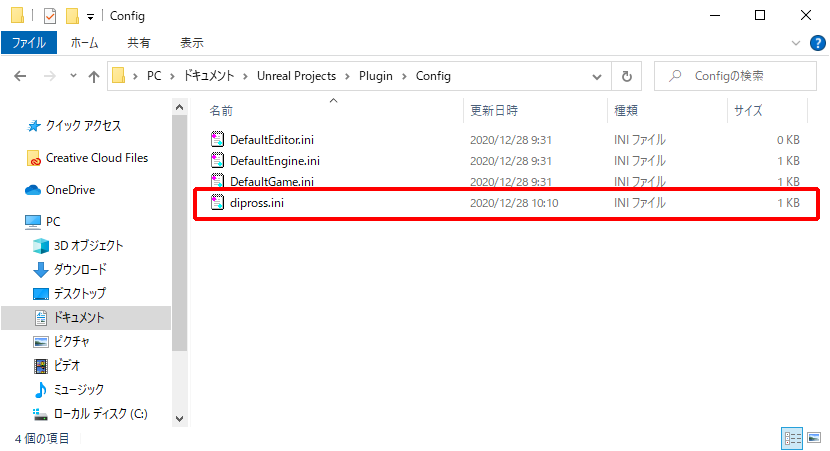This screenshot has height=451, width=830.
Task: Click the DefaultEditor.ini file icon
Action: point(217,140)
